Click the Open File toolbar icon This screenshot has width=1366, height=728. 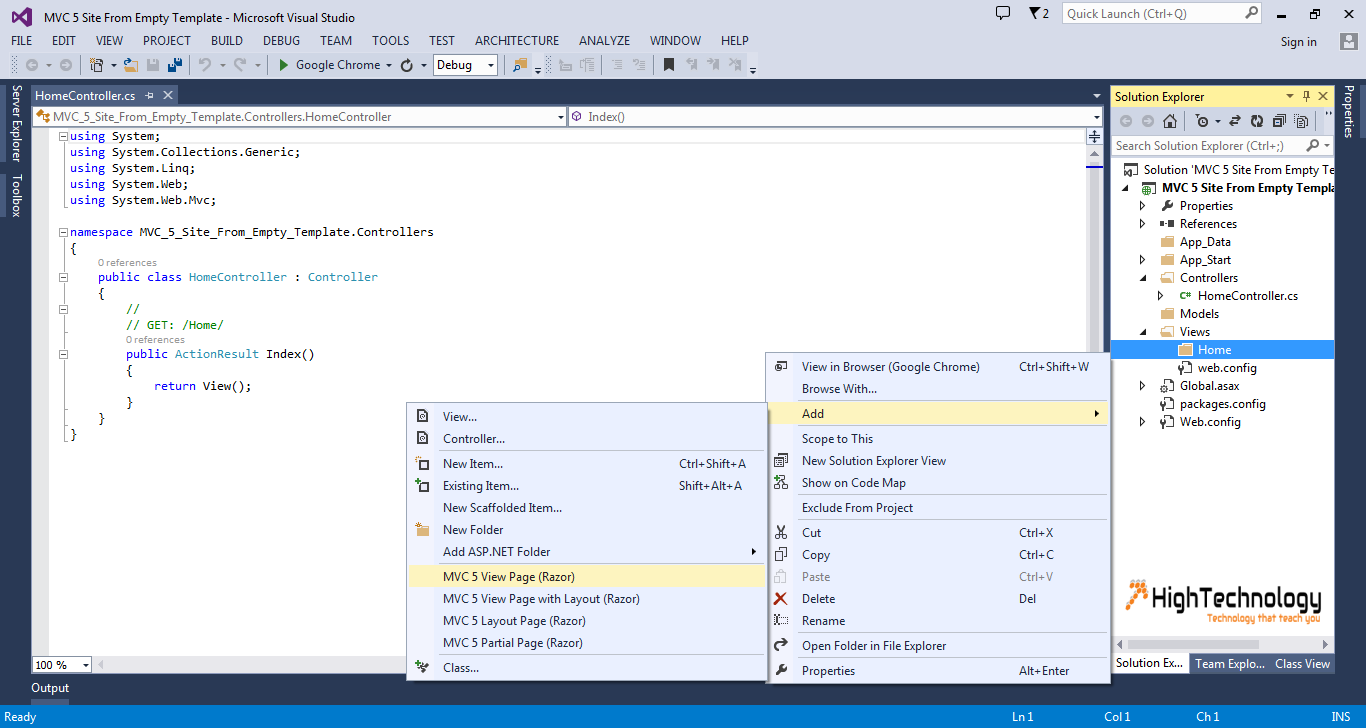pyautogui.click(x=130, y=65)
